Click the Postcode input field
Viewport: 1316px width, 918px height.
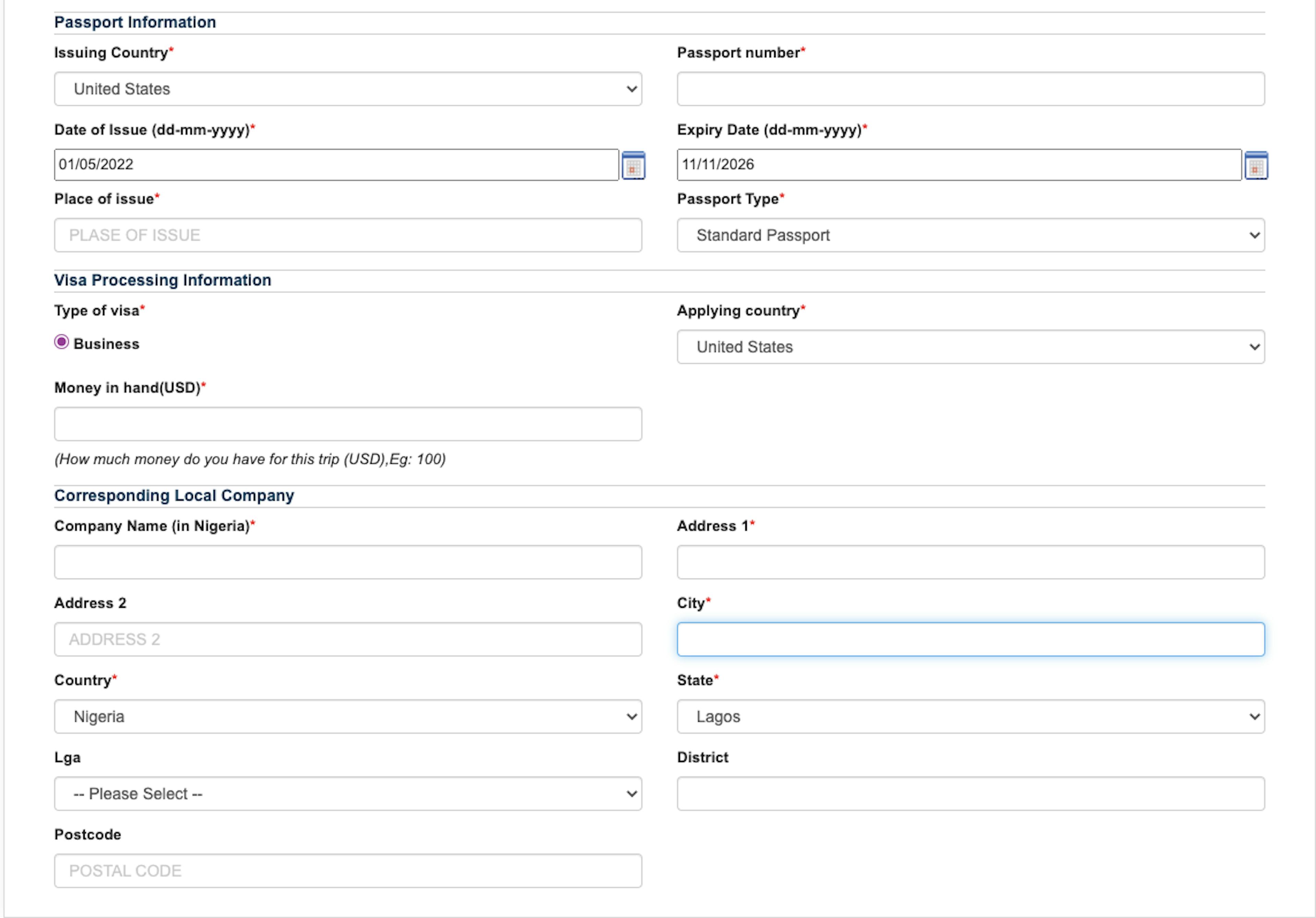(348, 871)
